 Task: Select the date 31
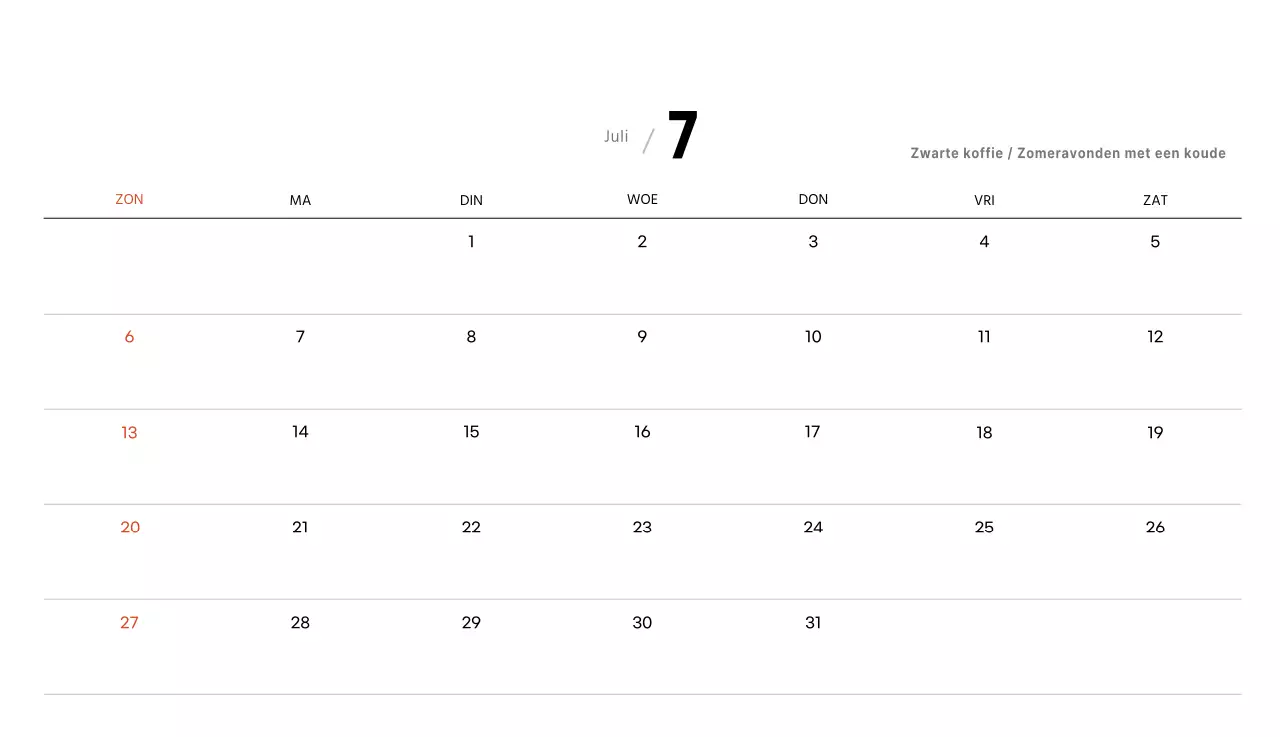pyautogui.click(x=813, y=623)
